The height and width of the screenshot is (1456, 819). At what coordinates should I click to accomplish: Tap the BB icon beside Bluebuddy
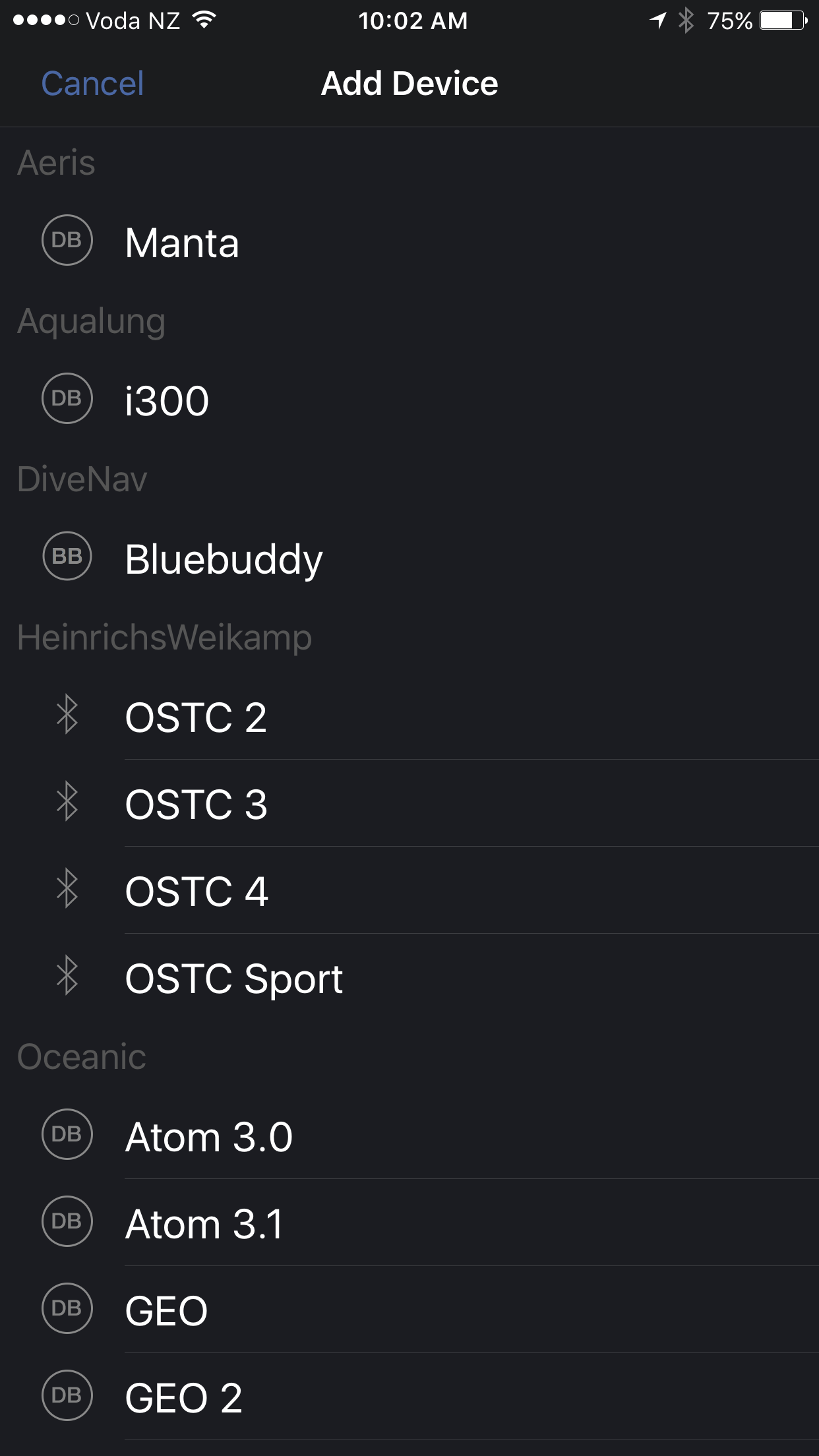click(67, 557)
